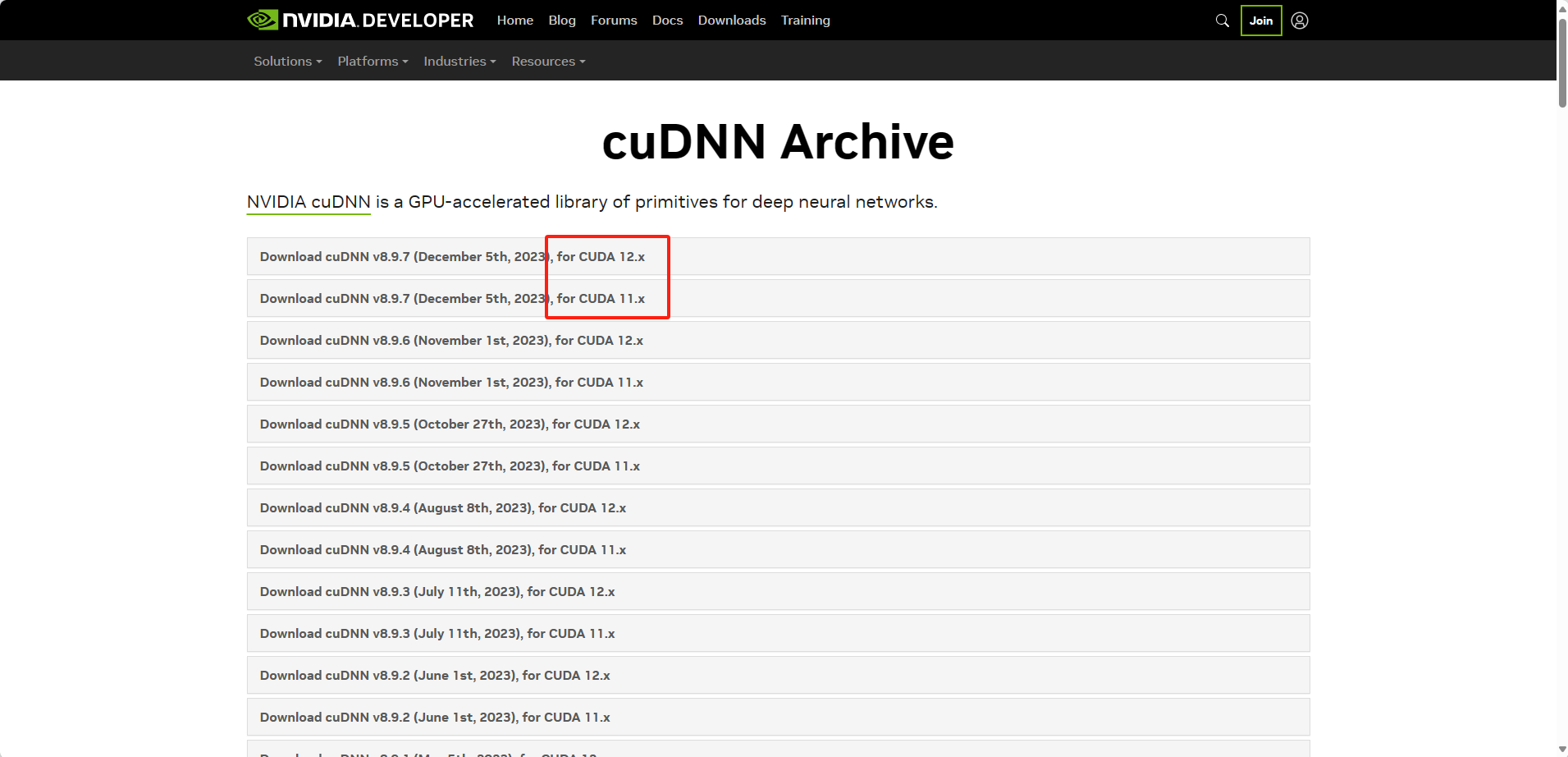Viewport: 1568px width, 757px height.
Task: Select Downloads in the top navigation
Action: pyautogui.click(x=732, y=20)
